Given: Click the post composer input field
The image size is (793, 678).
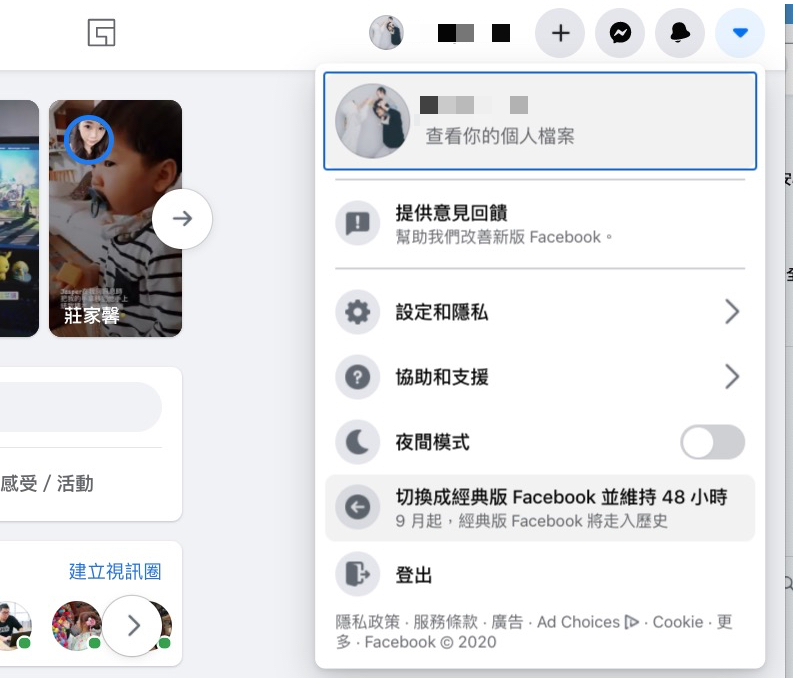Looking at the screenshot, I should 80,407.
